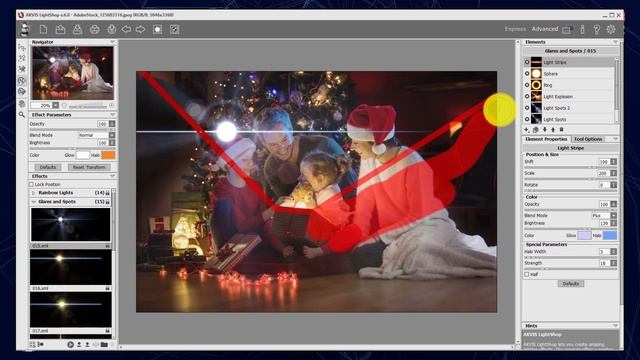Click the Navigator zoom percentage field

coord(42,105)
